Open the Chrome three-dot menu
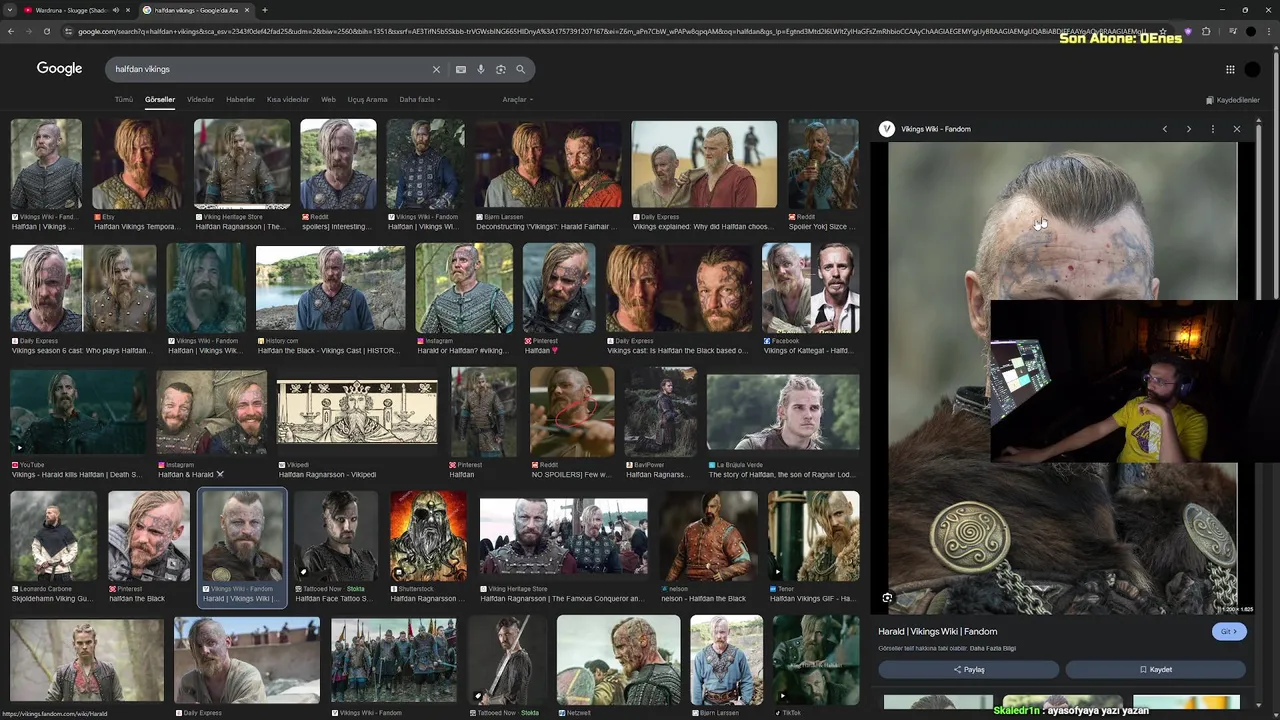1280x720 pixels. [x=1269, y=31]
